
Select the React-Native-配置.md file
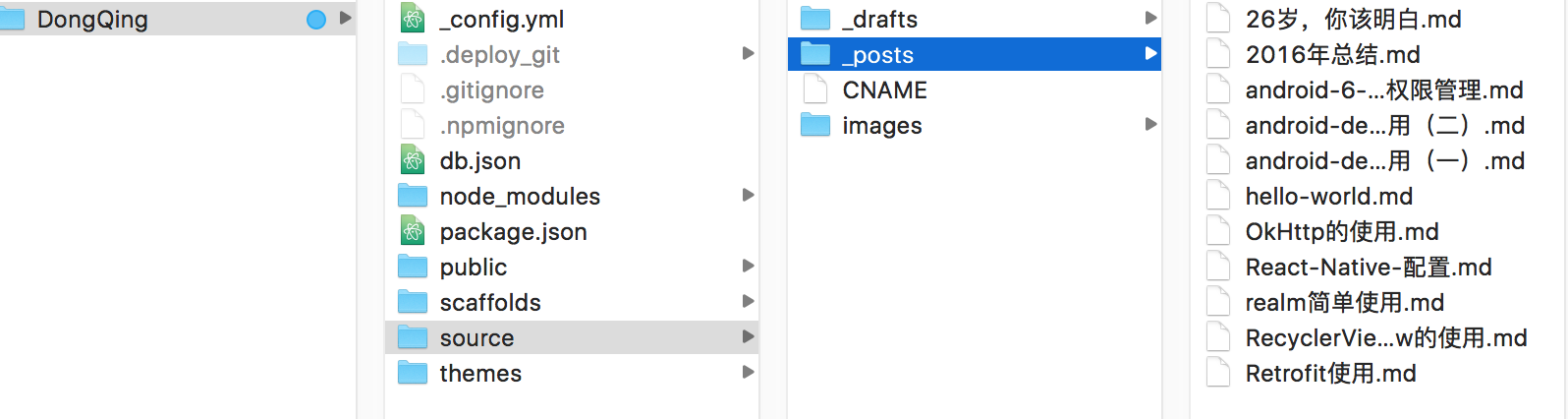coord(1368,267)
